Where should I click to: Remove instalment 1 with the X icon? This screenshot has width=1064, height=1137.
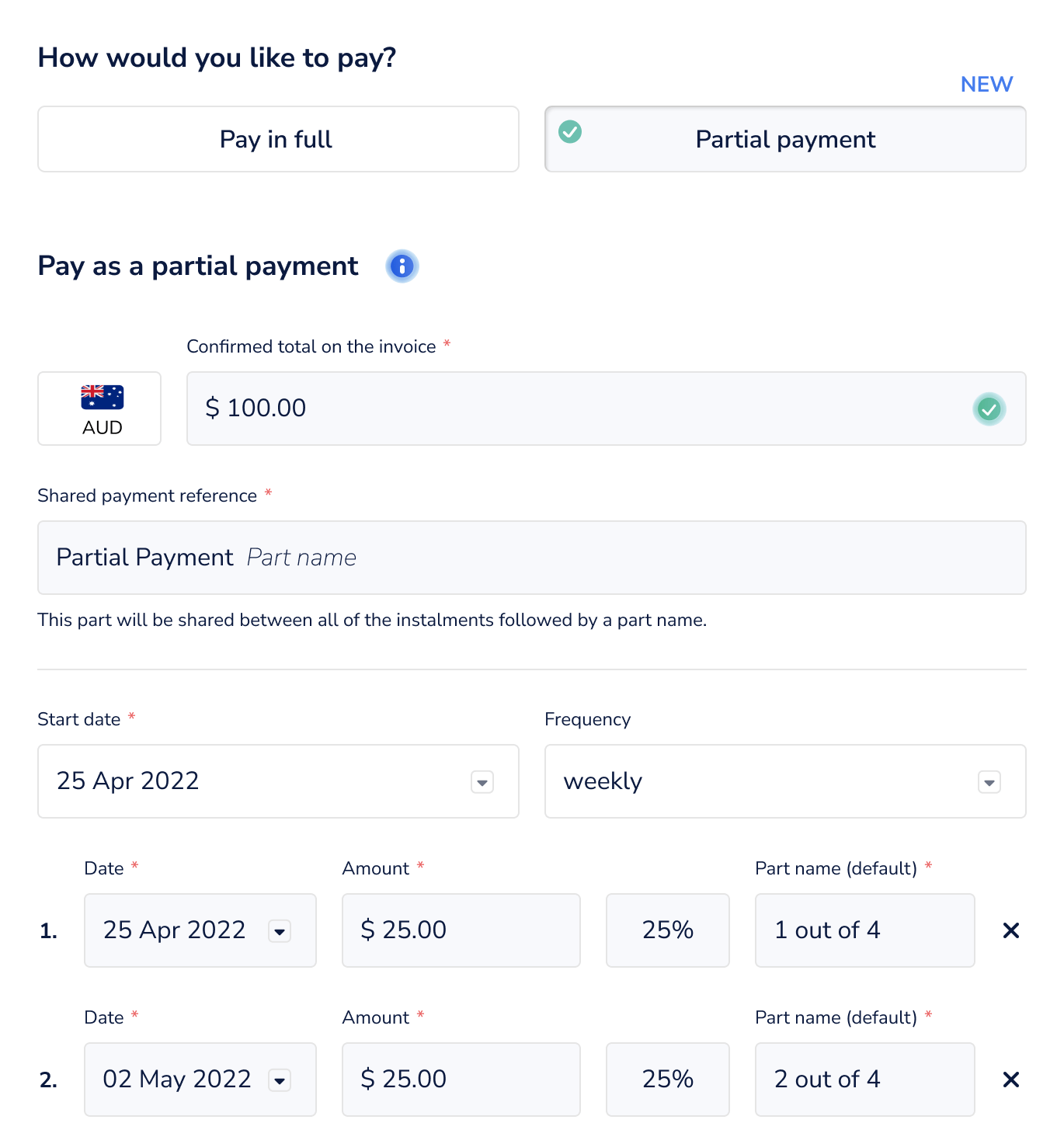pos(1010,930)
